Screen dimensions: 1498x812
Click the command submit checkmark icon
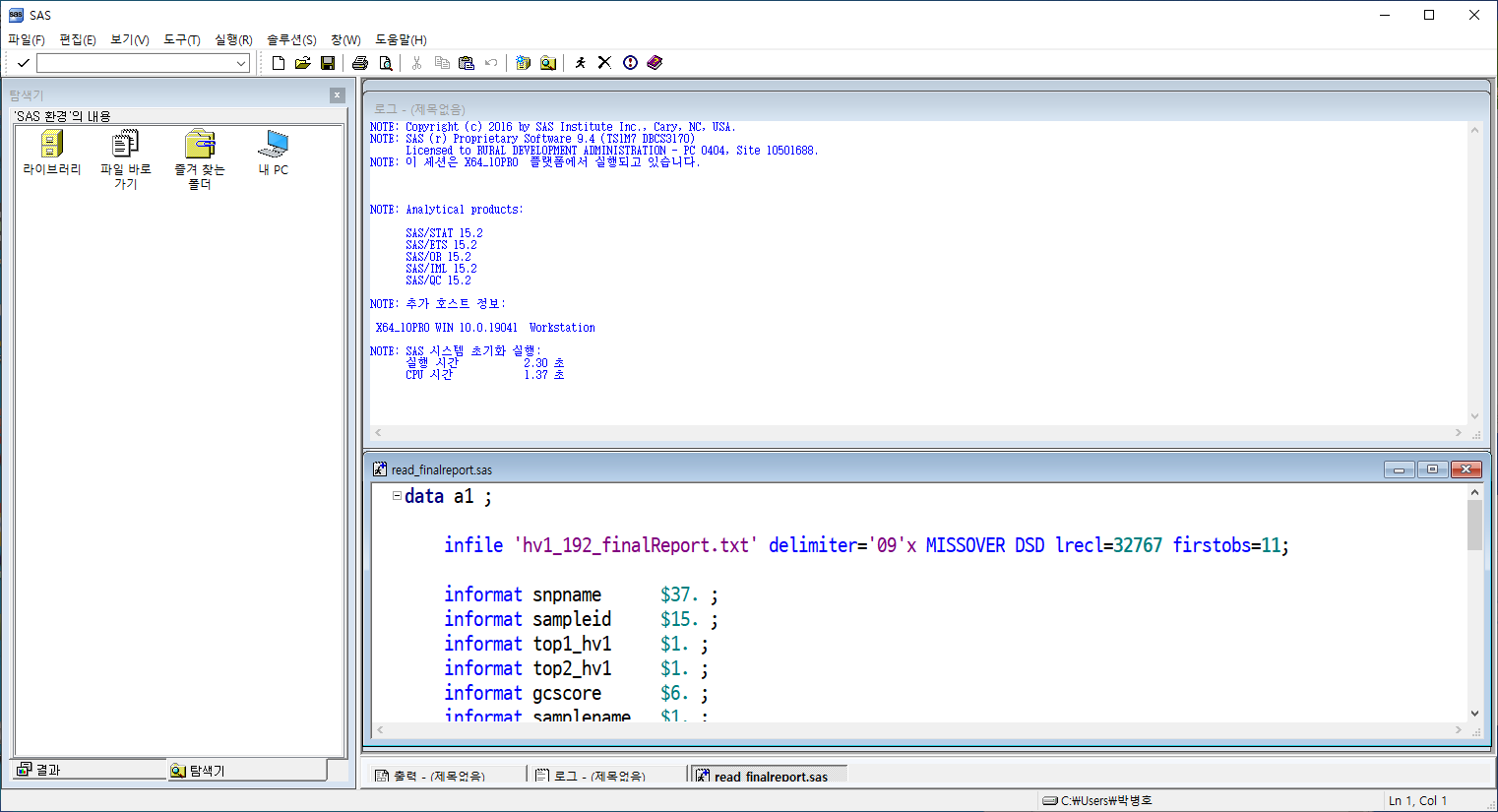tap(23, 63)
